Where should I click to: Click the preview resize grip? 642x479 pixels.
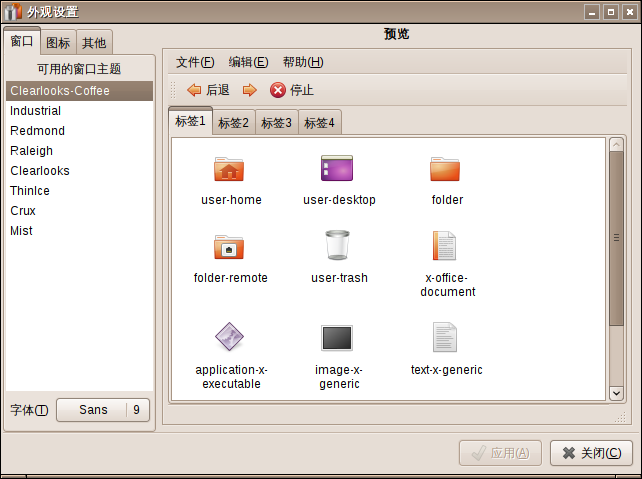tap(620, 417)
